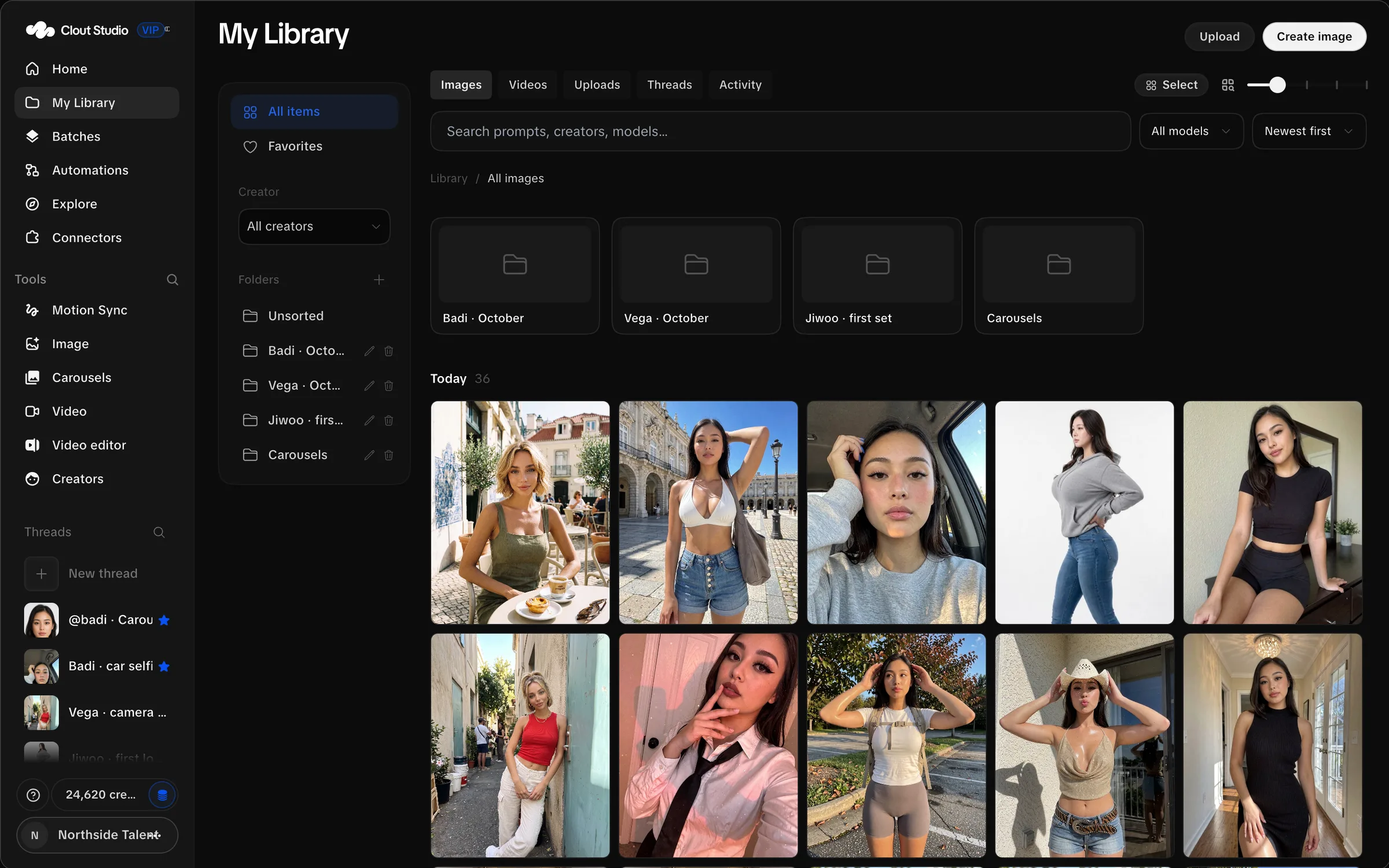Click the search prompts input field
This screenshot has width=1389, height=868.
tap(780, 131)
